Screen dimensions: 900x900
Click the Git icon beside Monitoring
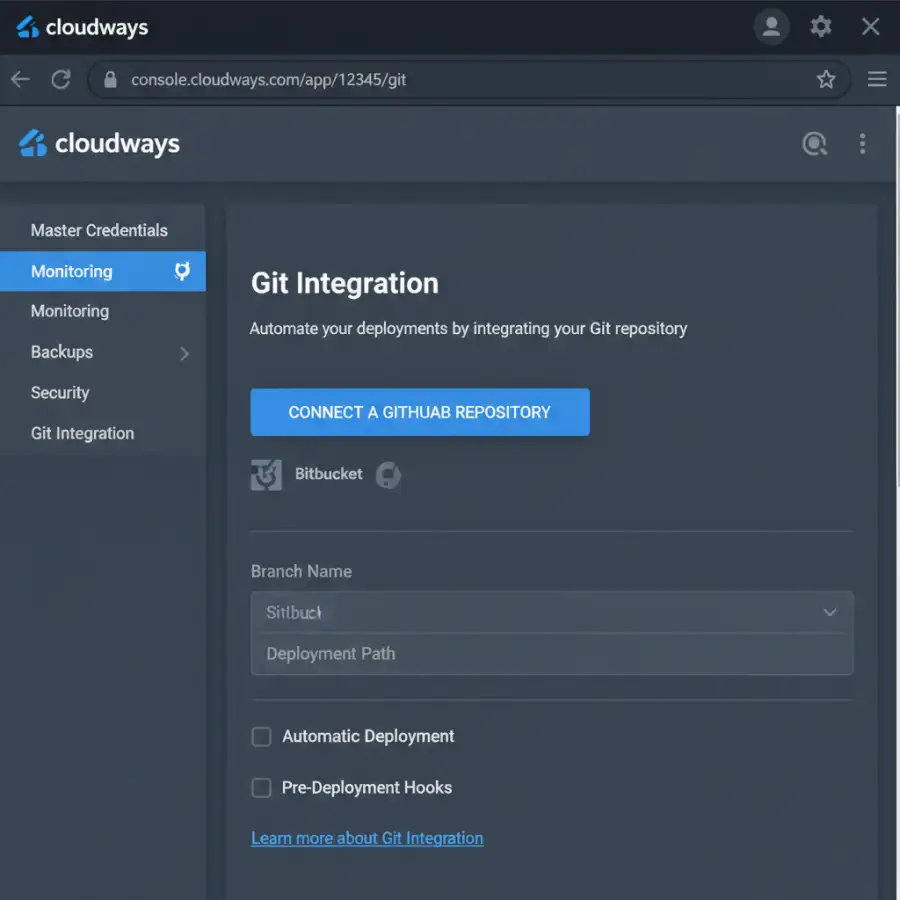click(x=181, y=271)
